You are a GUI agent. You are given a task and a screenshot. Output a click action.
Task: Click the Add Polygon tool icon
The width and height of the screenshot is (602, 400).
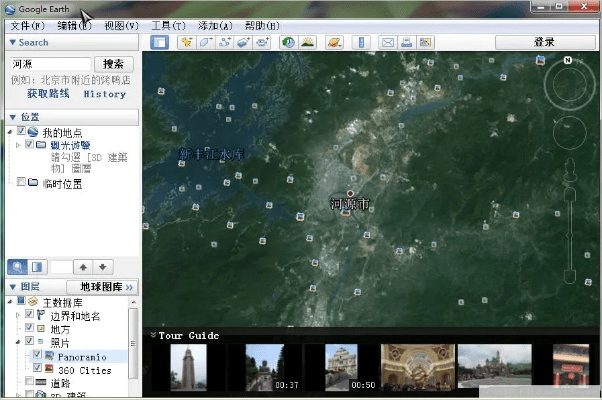pos(205,43)
